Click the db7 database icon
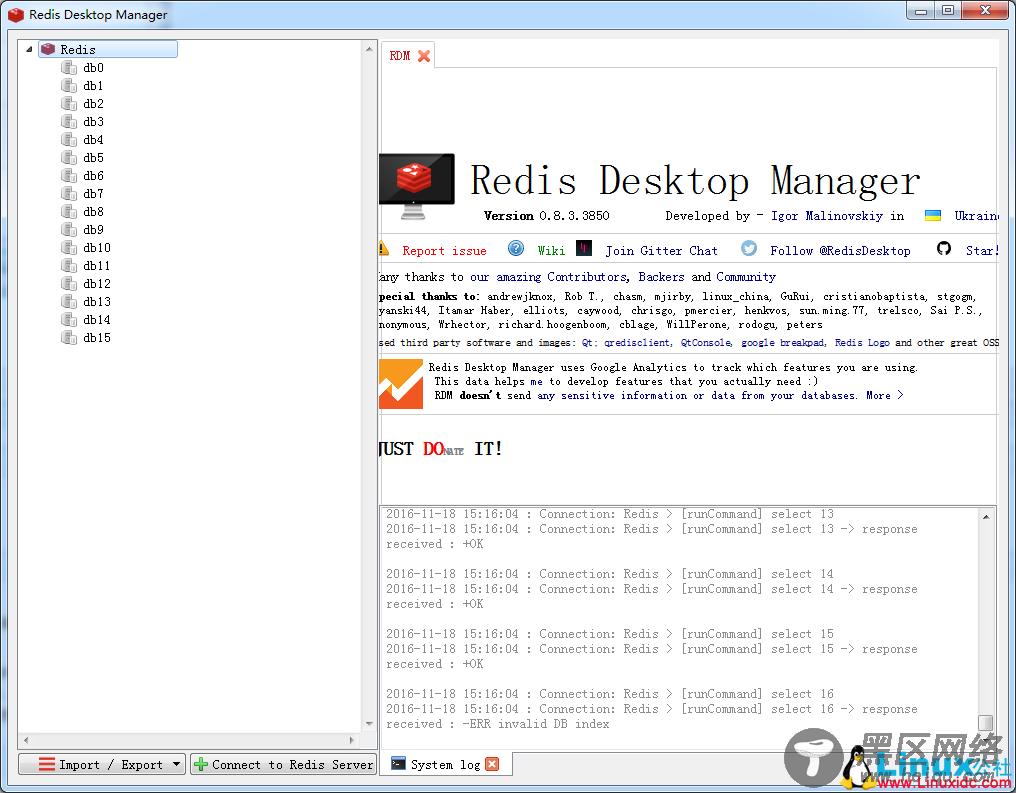This screenshot has height=793, width=1016. pos(69,194)
